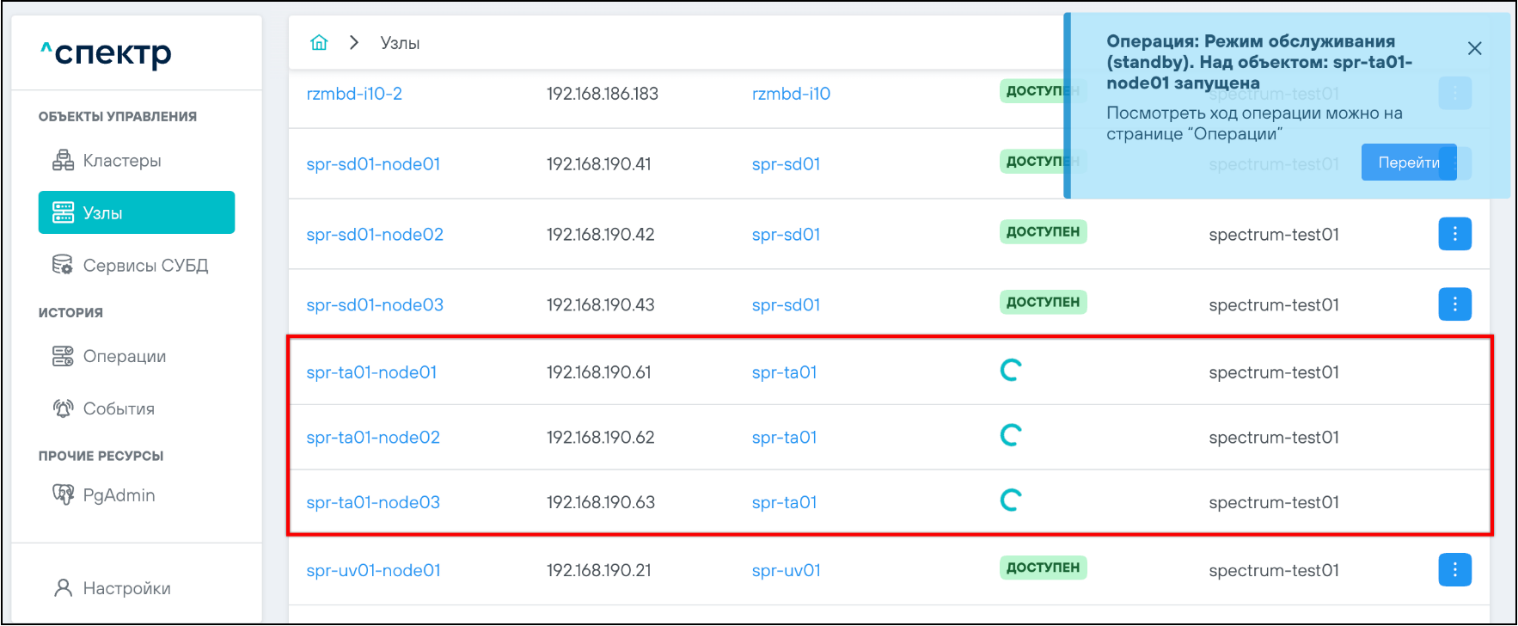1518x626 pixels.
Task: Open actions menu for spr-sd01-node03
Action: click(1454, 303)
